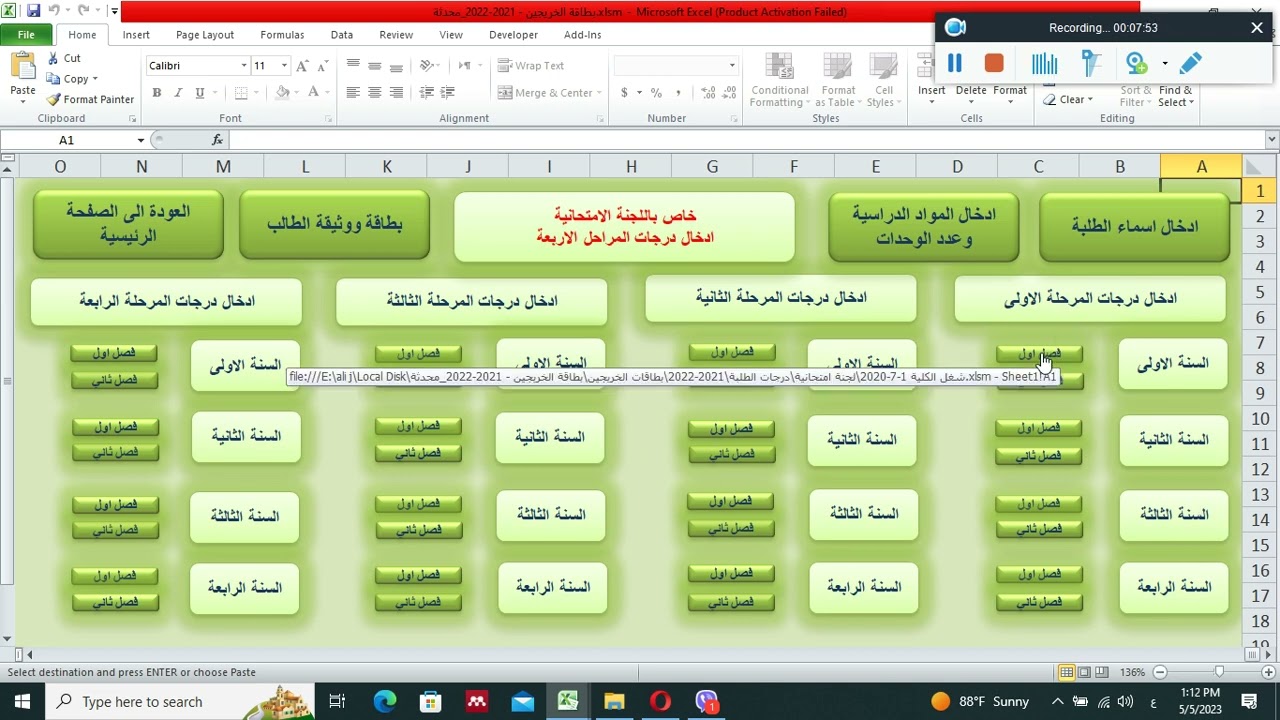Open File Explorer from taskbar

point(614,701)
